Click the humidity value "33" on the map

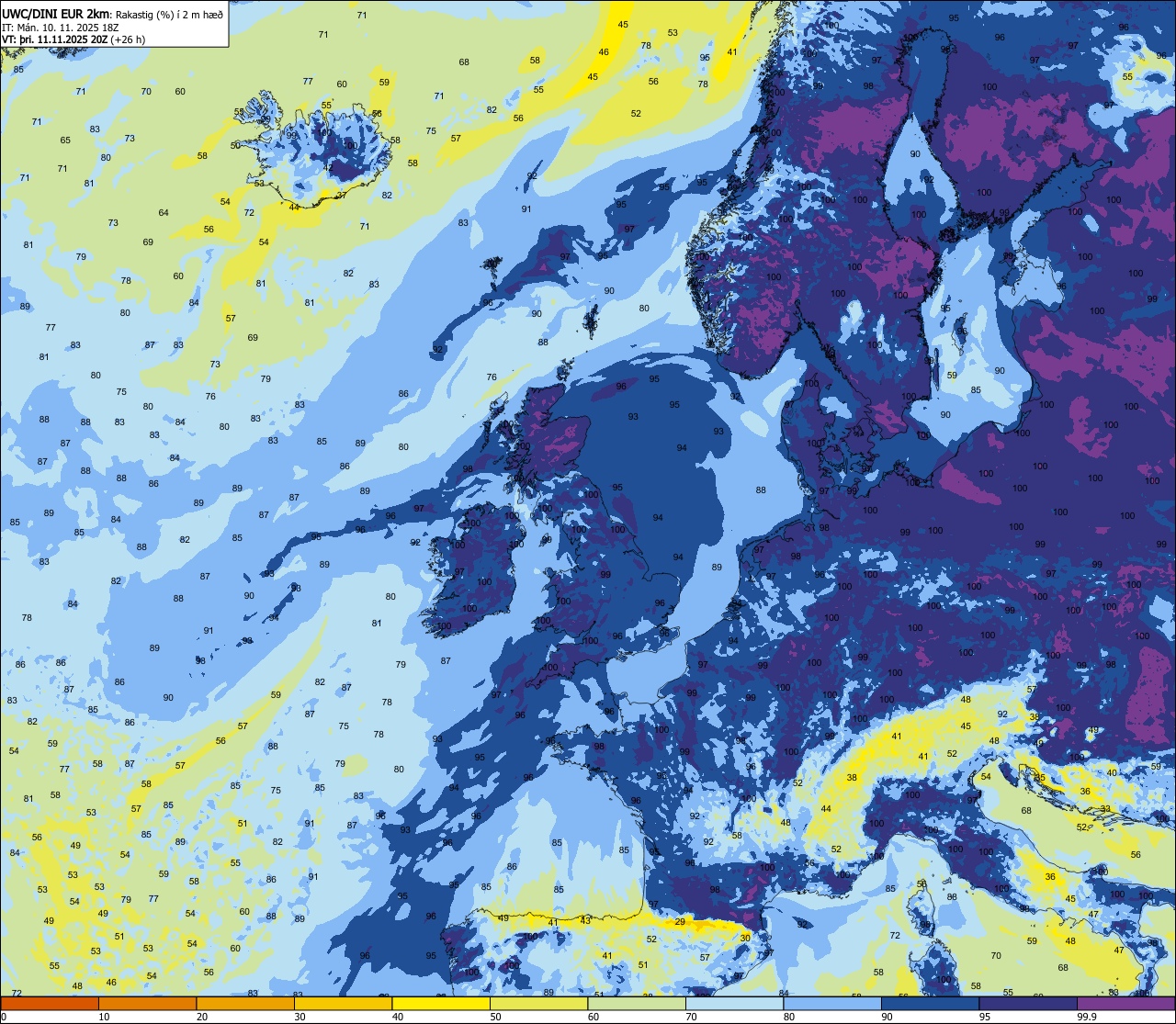[1106, 809]
